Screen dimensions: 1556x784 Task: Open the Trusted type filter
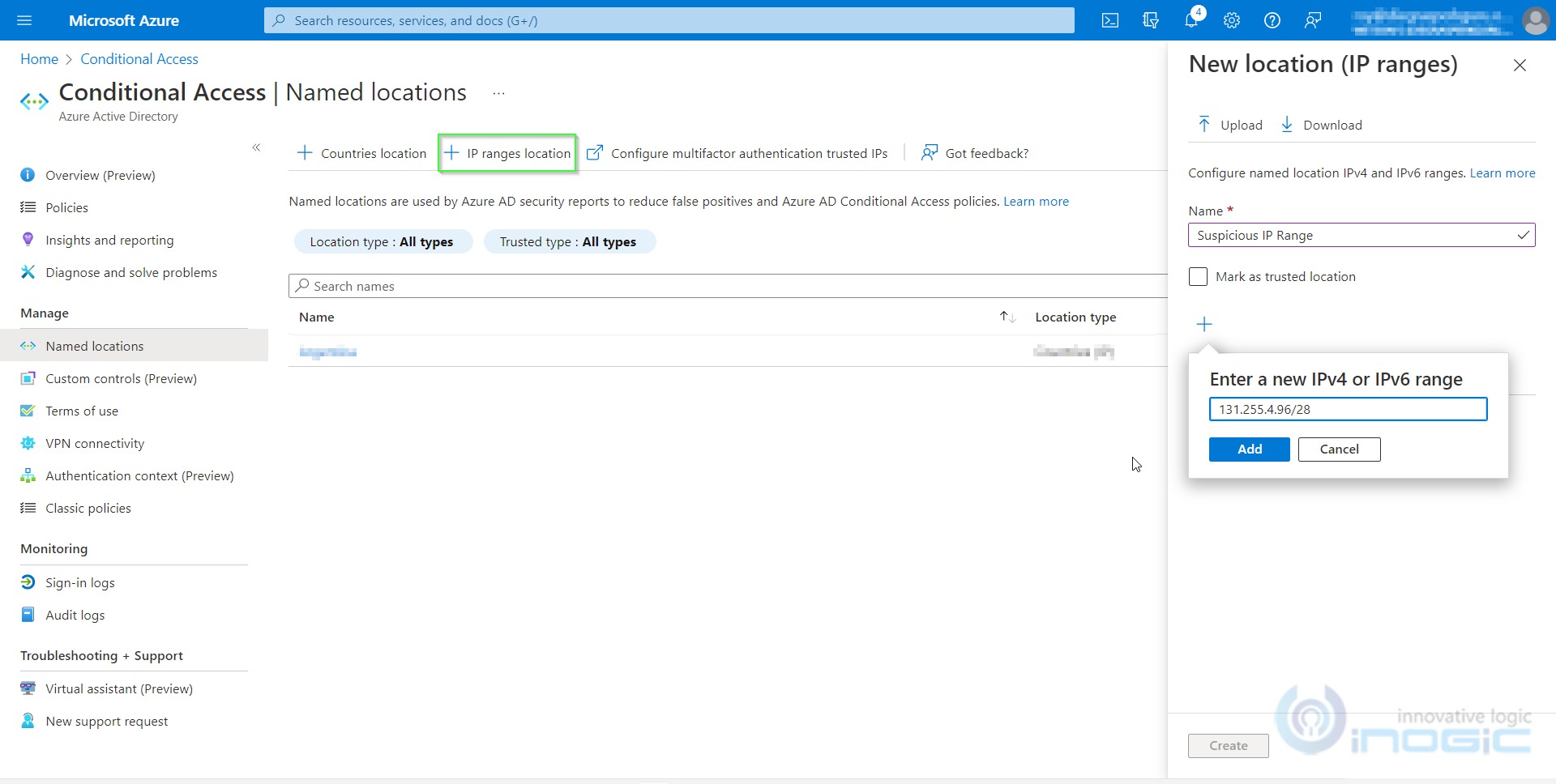pos(569,241)
